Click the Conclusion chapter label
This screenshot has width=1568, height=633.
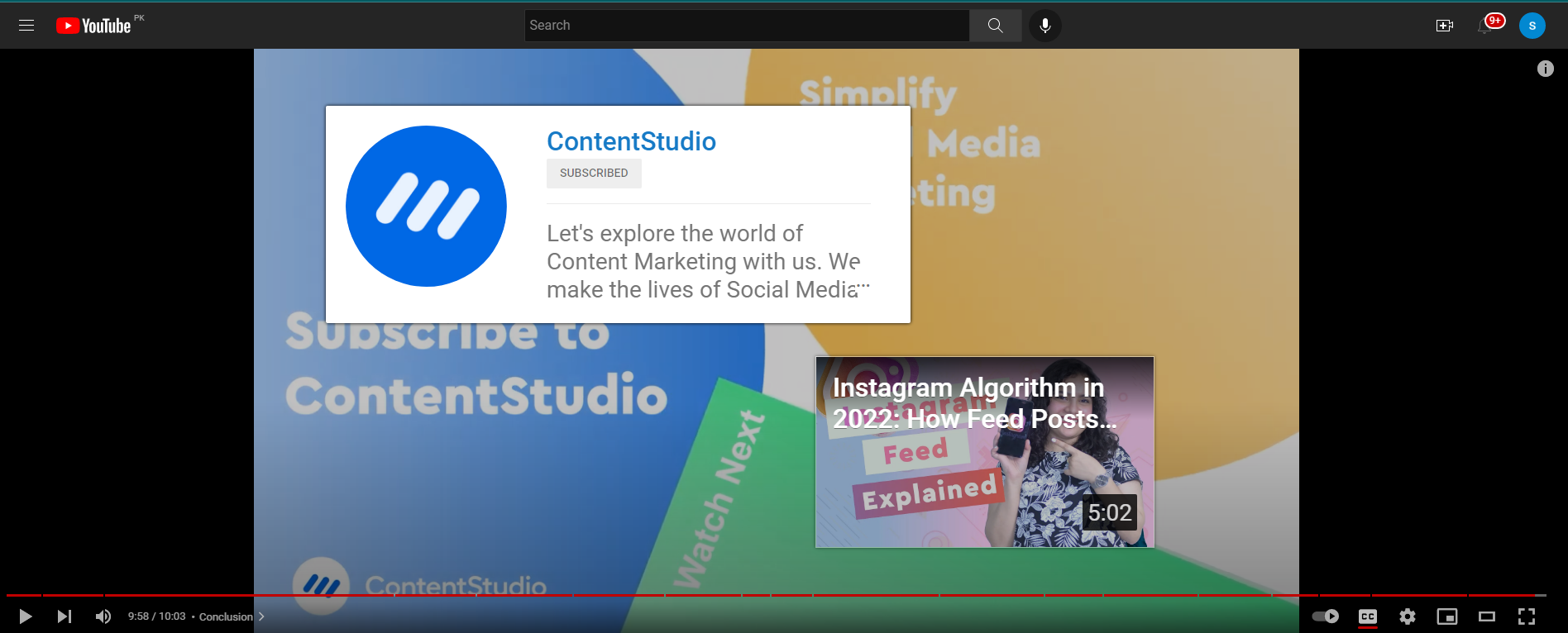click(x=226, y=616)
